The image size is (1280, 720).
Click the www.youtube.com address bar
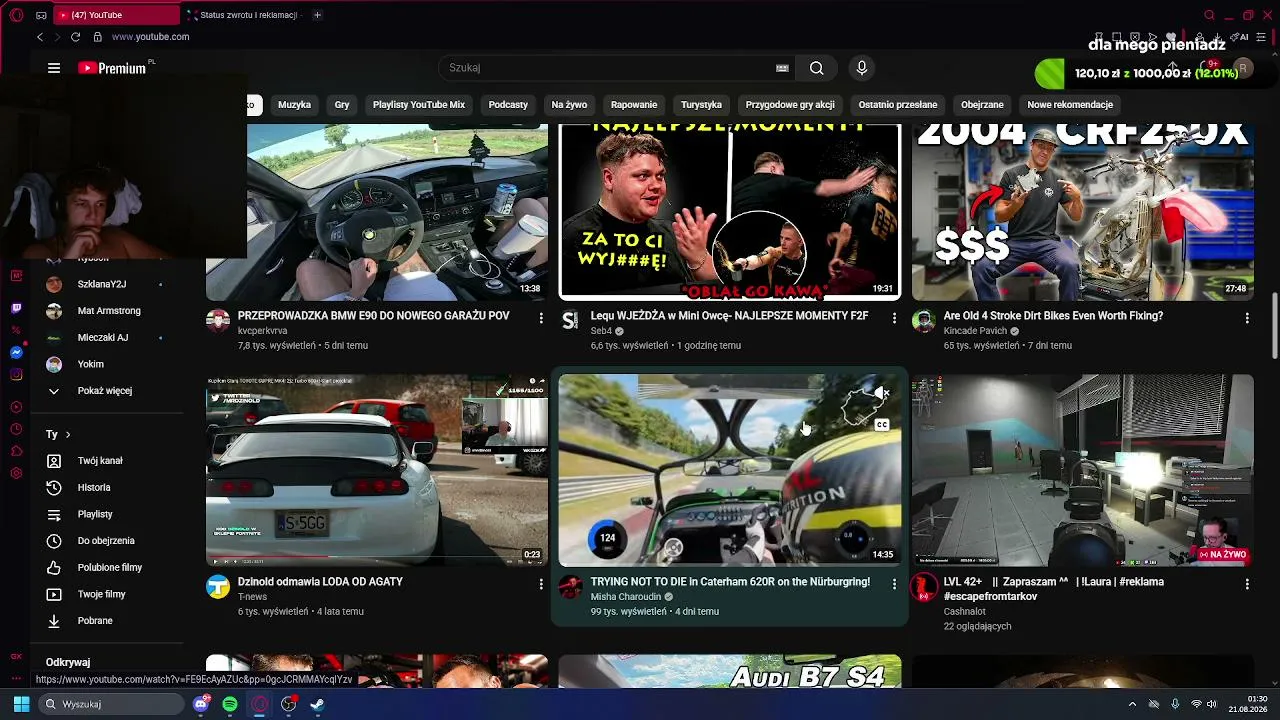150,37
